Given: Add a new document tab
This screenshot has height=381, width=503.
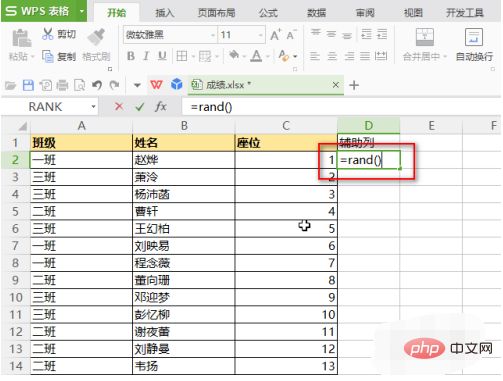Looking at the screenshot, I should point(354,85).
